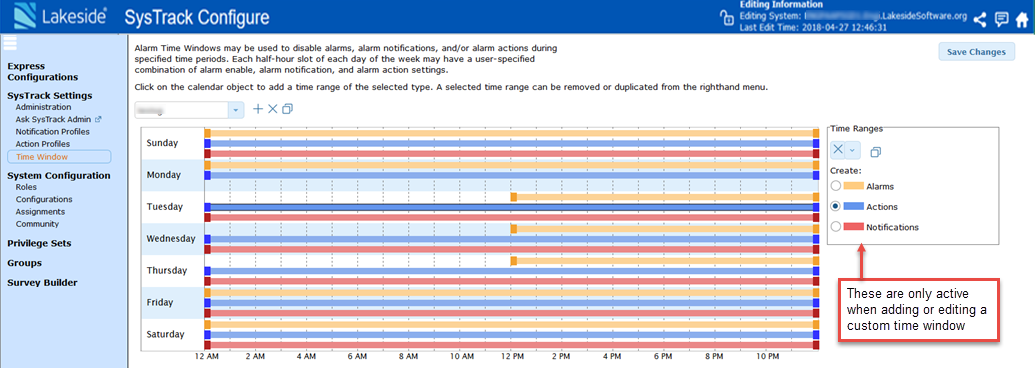The width and height of the screenshot is (1035, 368).
Task: Select the Alarms radio button
Action: [x=836, y=187]
